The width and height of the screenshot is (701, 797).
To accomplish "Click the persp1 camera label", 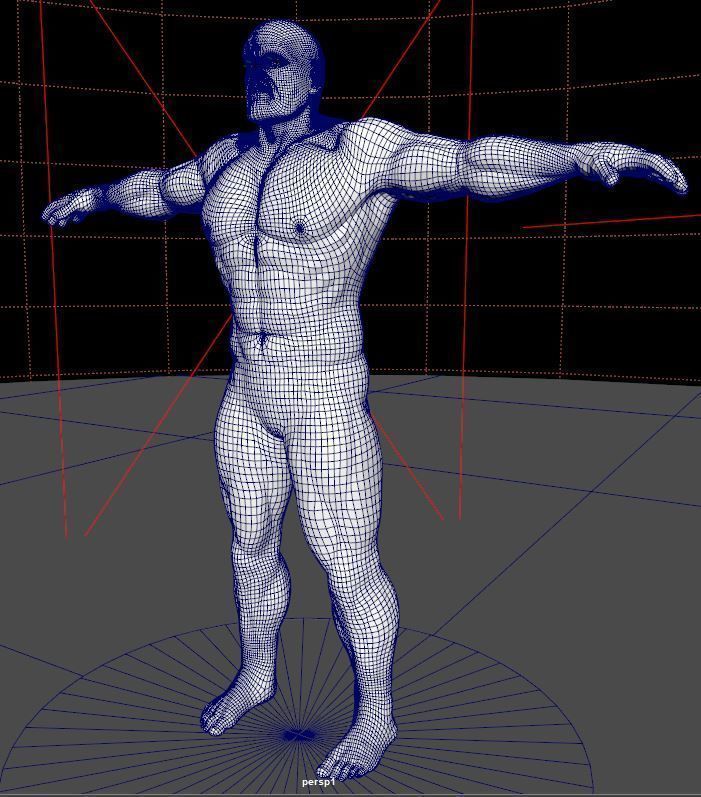I will (x=319, y=782).
